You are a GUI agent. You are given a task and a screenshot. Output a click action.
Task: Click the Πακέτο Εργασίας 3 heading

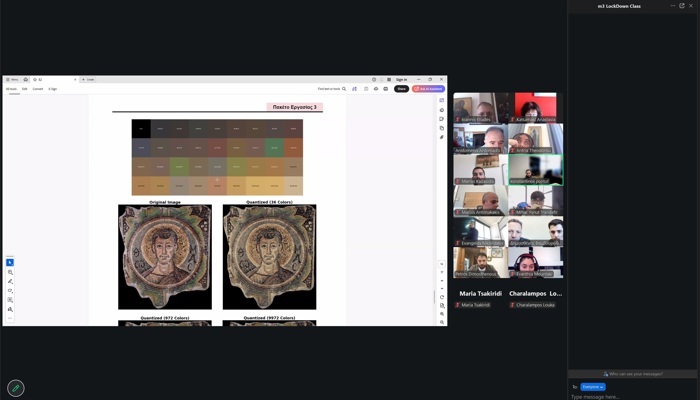click(295, 107)
